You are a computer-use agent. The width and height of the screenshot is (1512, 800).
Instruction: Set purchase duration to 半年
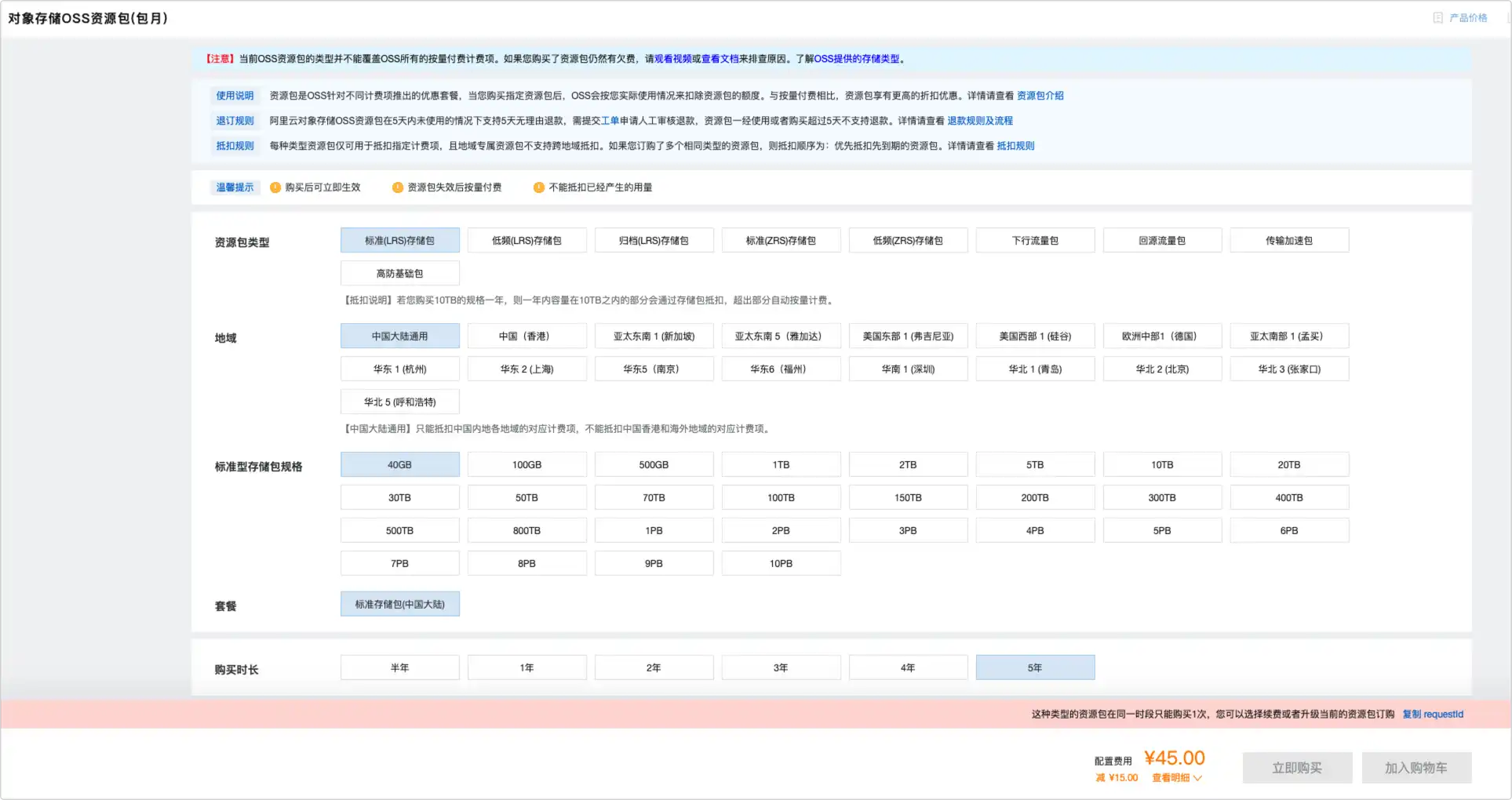[x=400, y=668]
